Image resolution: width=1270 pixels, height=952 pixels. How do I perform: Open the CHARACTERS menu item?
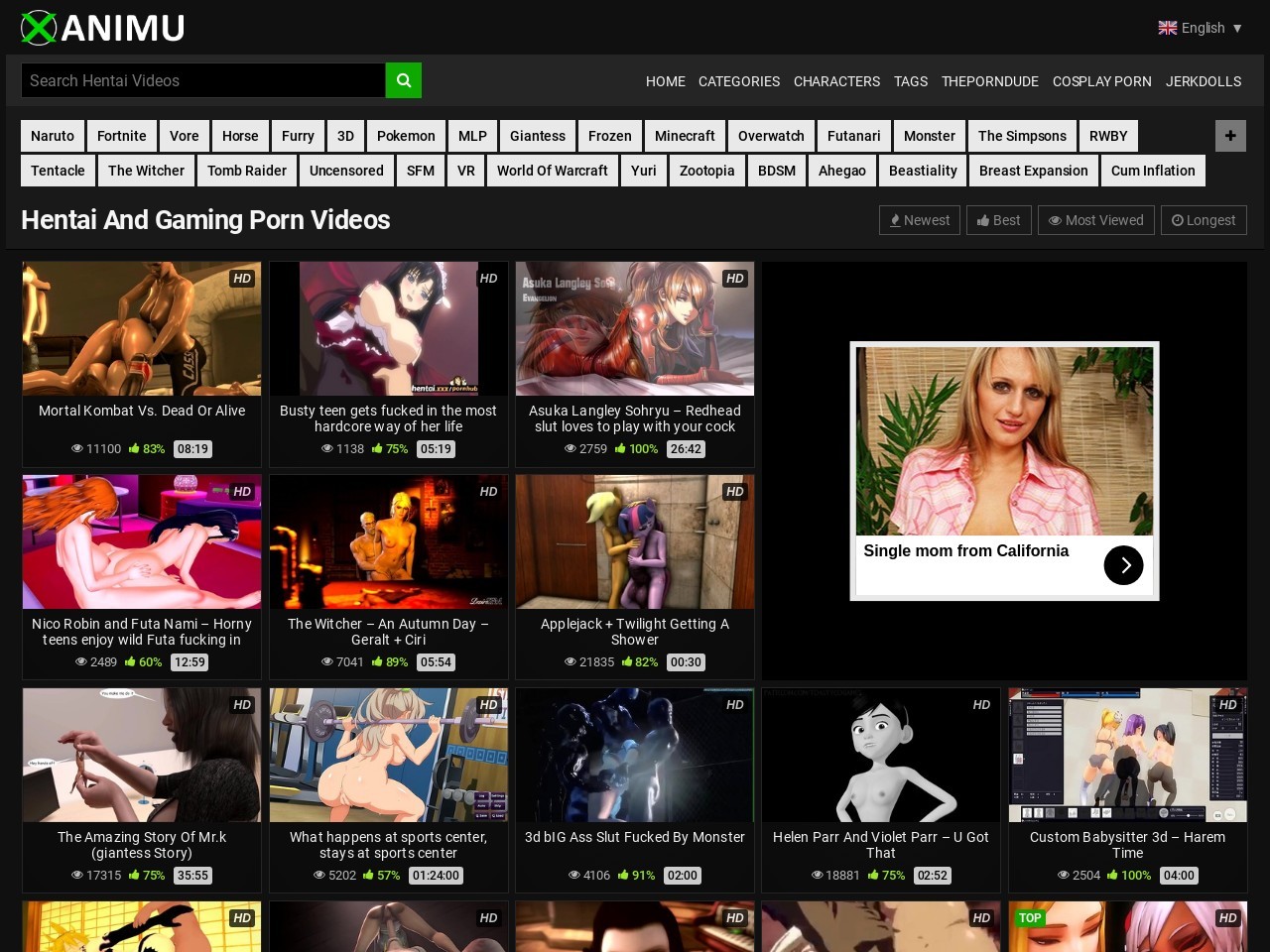tap(836, 81)
